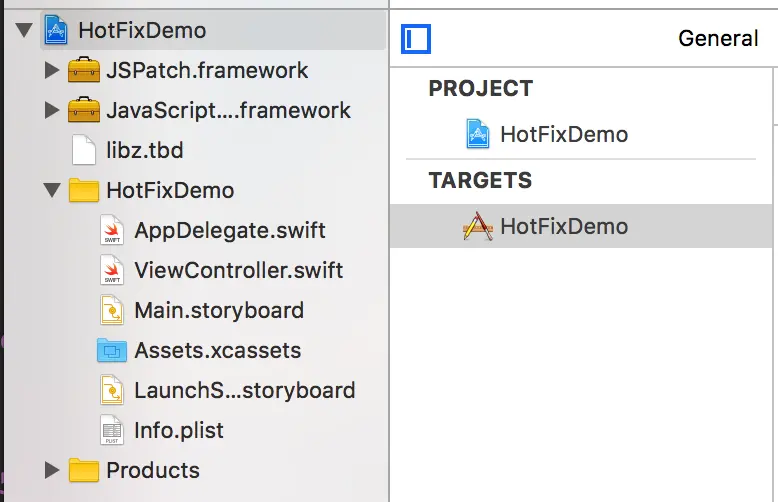Screen dimensions: 778x502
Task: Collapse the root HotFixDemo project tree
Action: click(24, 31)
